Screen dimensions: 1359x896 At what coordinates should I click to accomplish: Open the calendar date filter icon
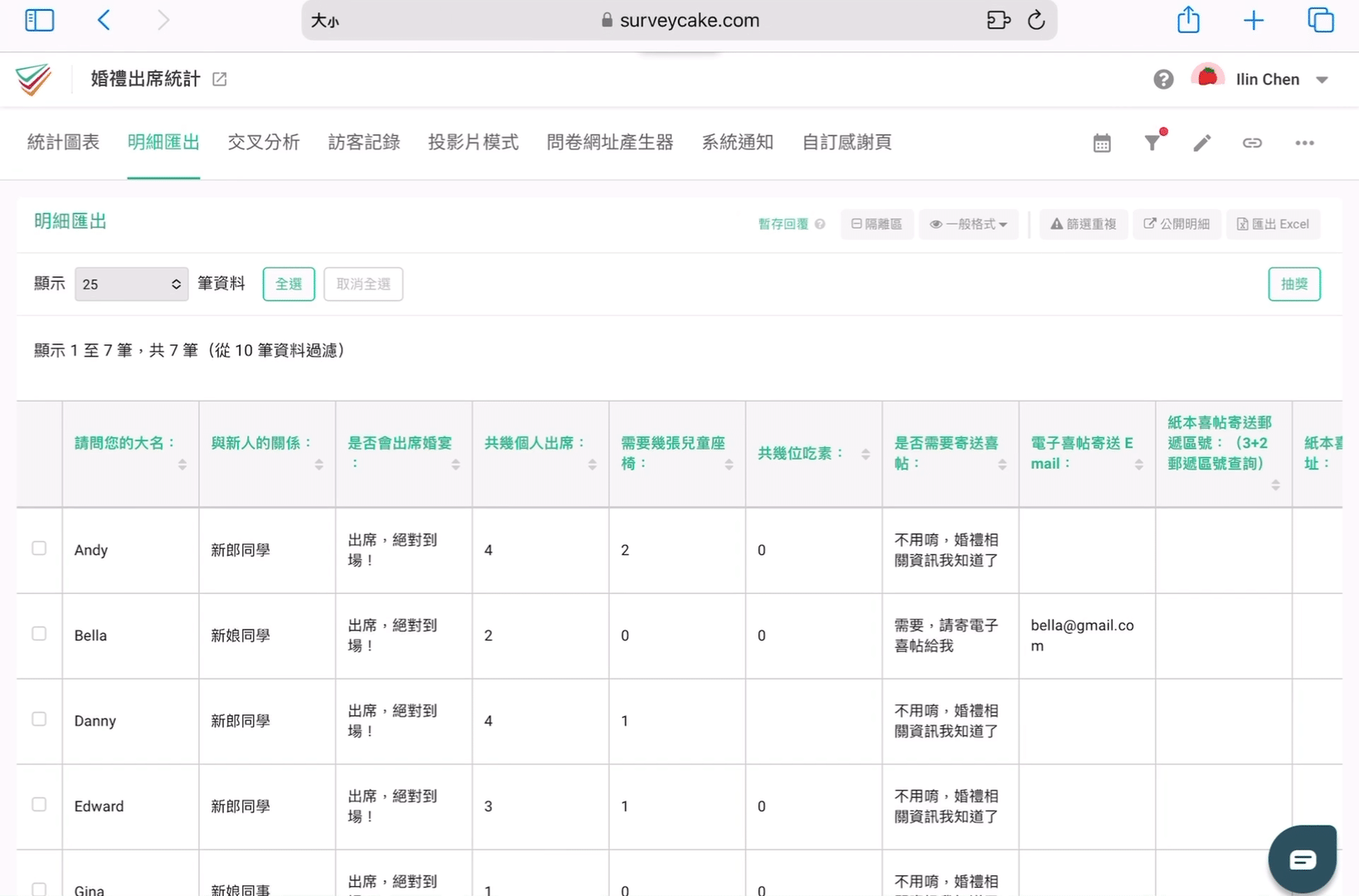1102,143
